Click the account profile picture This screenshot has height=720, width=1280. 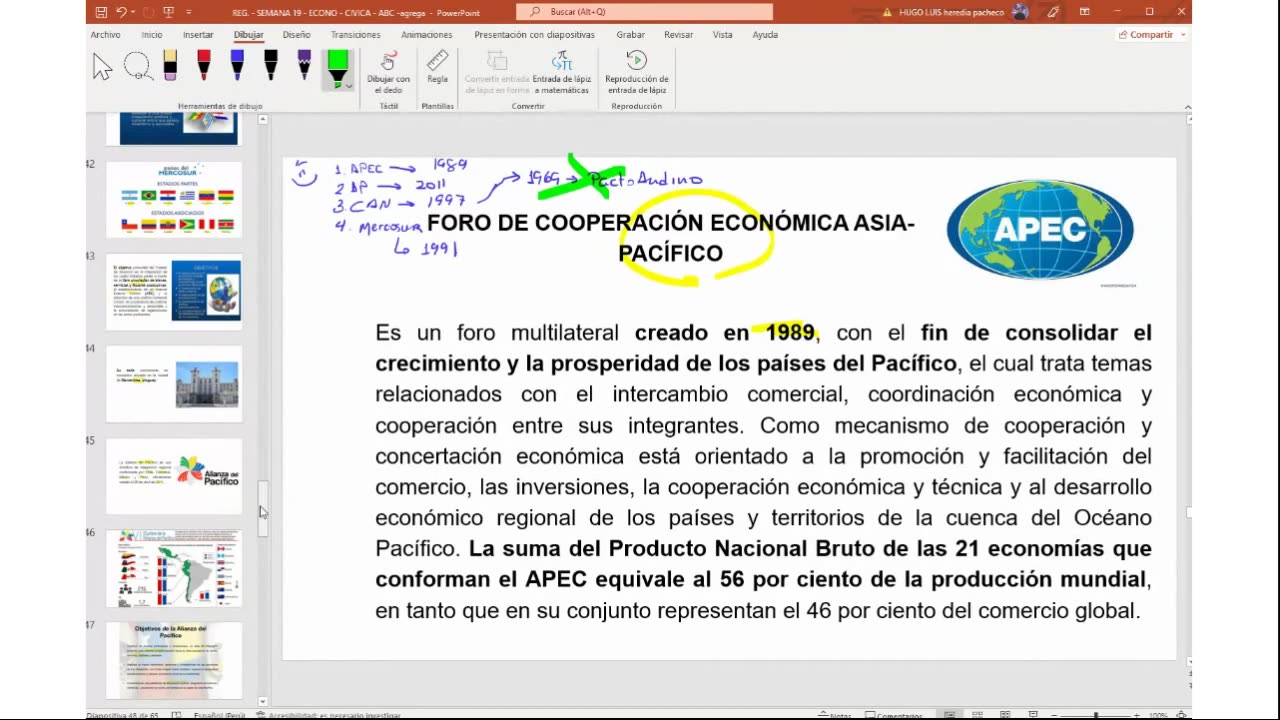pos(1020,12)
